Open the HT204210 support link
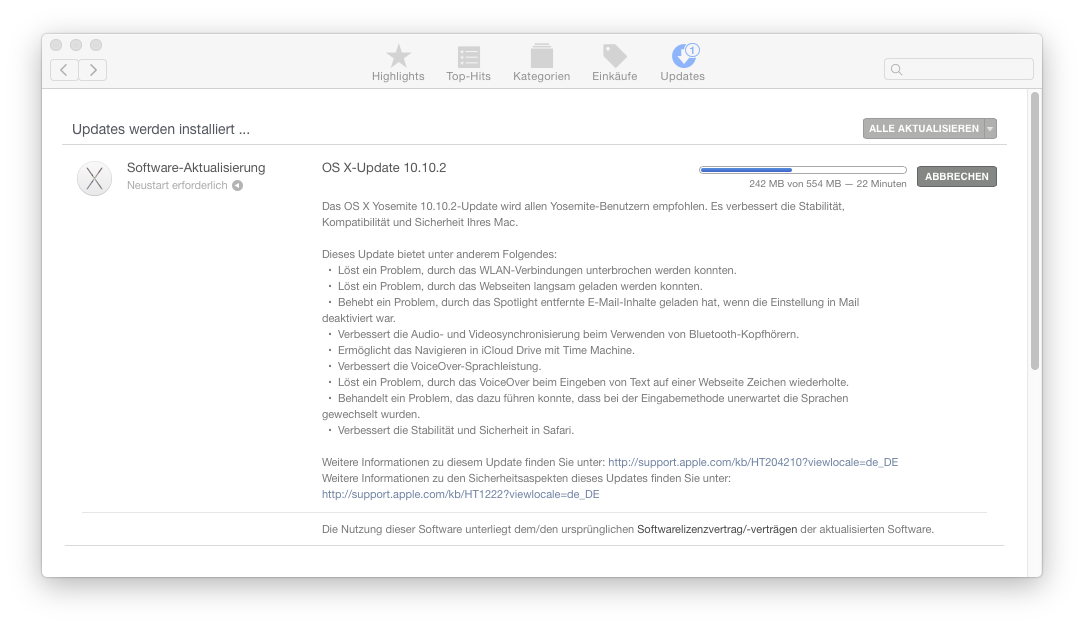 coord(753,462)
